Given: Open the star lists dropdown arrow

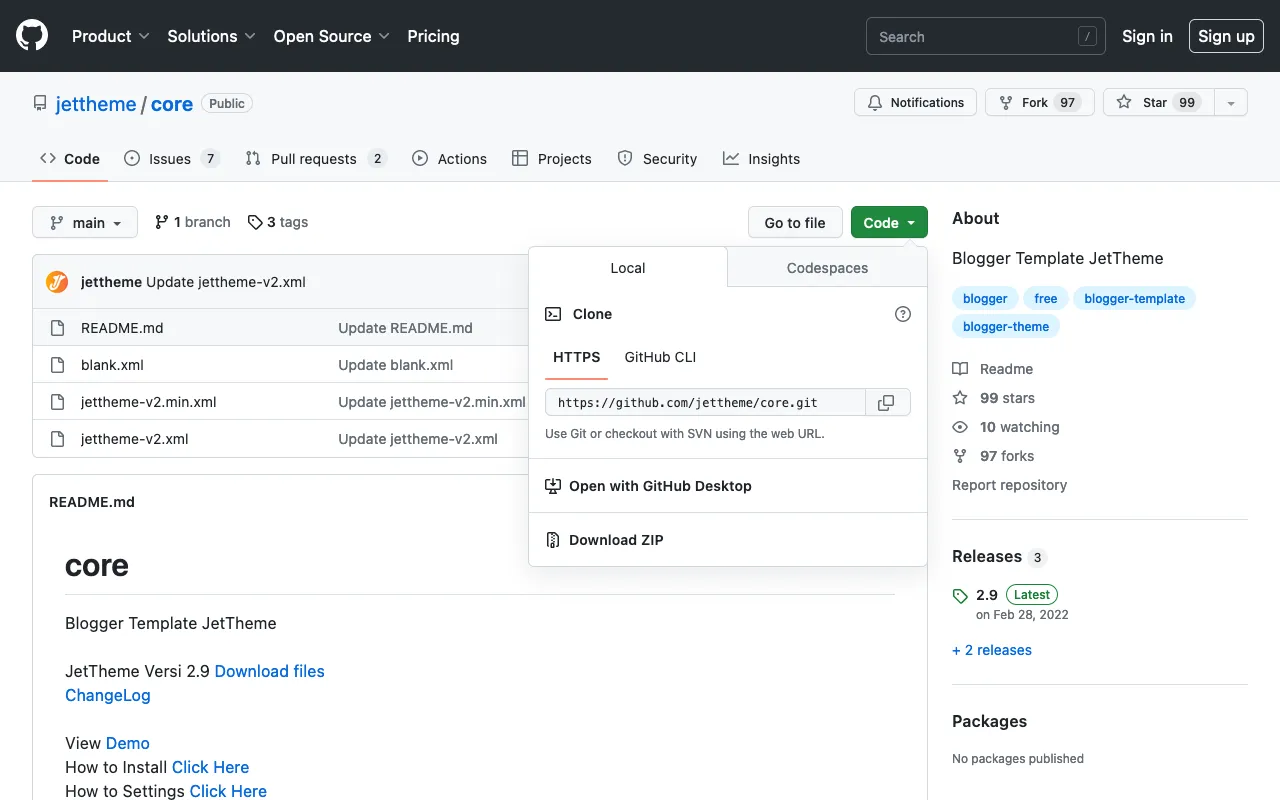Looking at the screenshot, I should click(x=1231, y=103).
